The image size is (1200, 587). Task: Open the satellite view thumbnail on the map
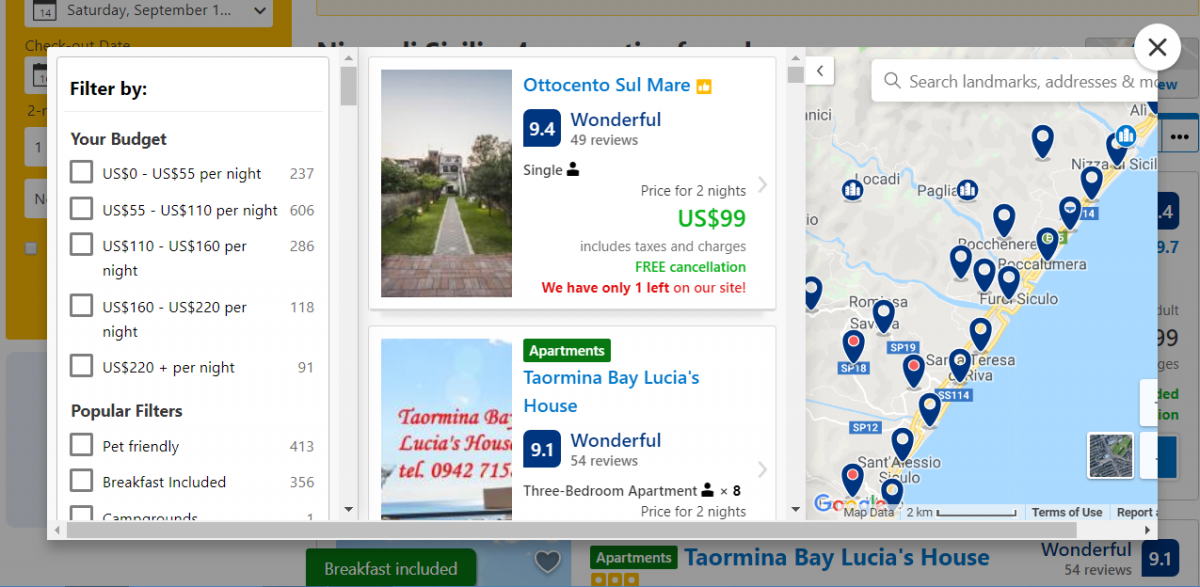pos(1110,457)
